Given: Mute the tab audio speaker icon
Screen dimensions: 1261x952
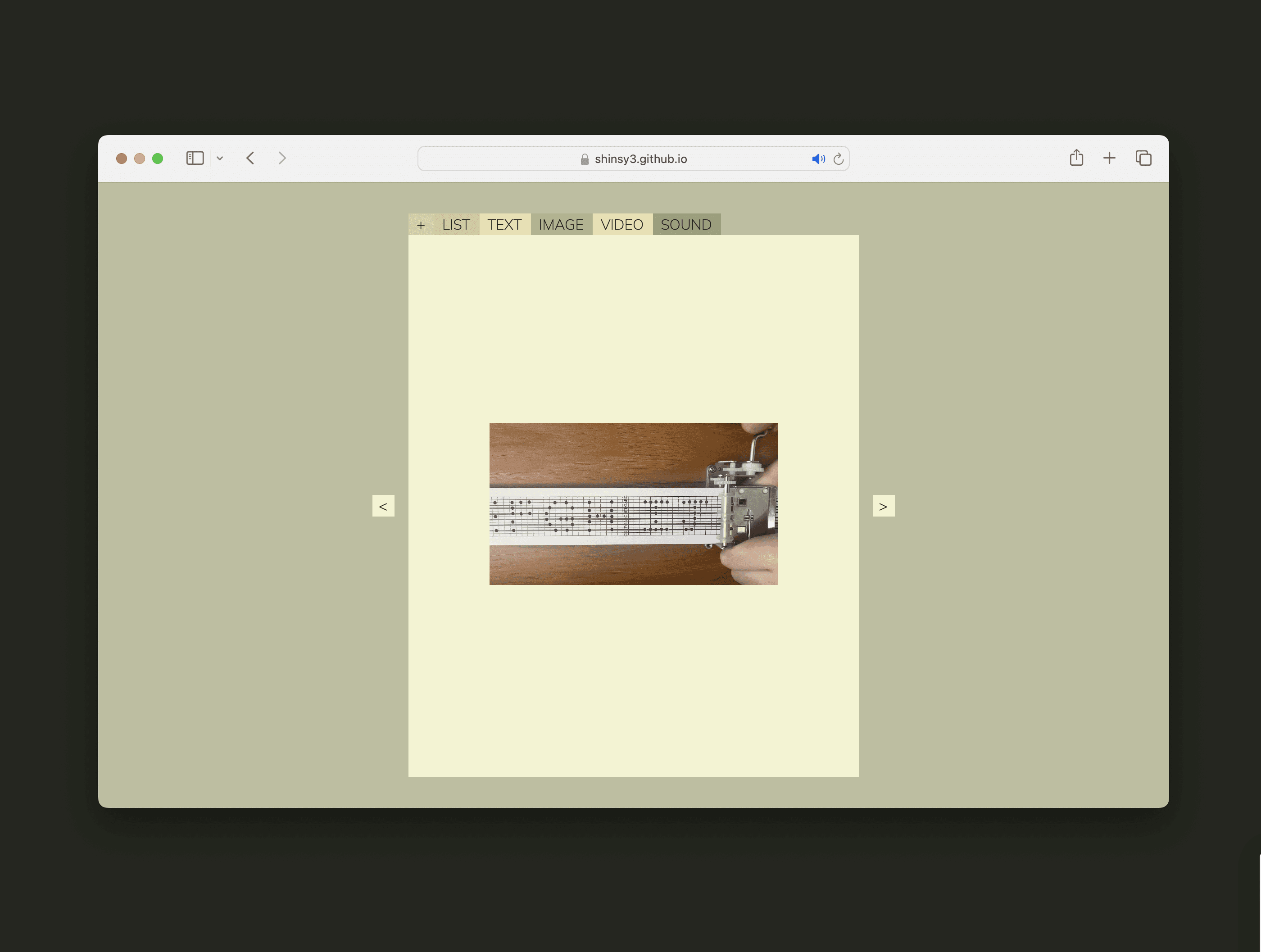Looking at the screenshot, I should pos(818,159).
